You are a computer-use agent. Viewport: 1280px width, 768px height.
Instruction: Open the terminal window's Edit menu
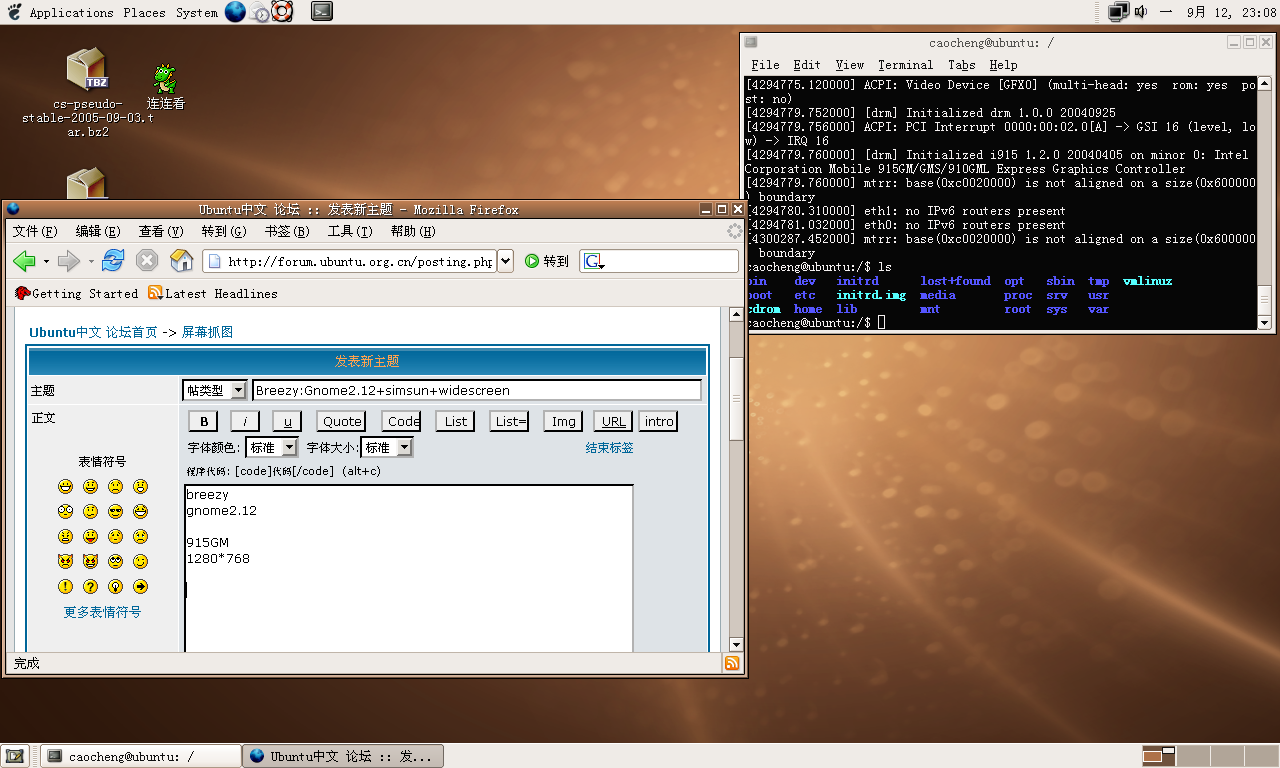tap(807, 65)
